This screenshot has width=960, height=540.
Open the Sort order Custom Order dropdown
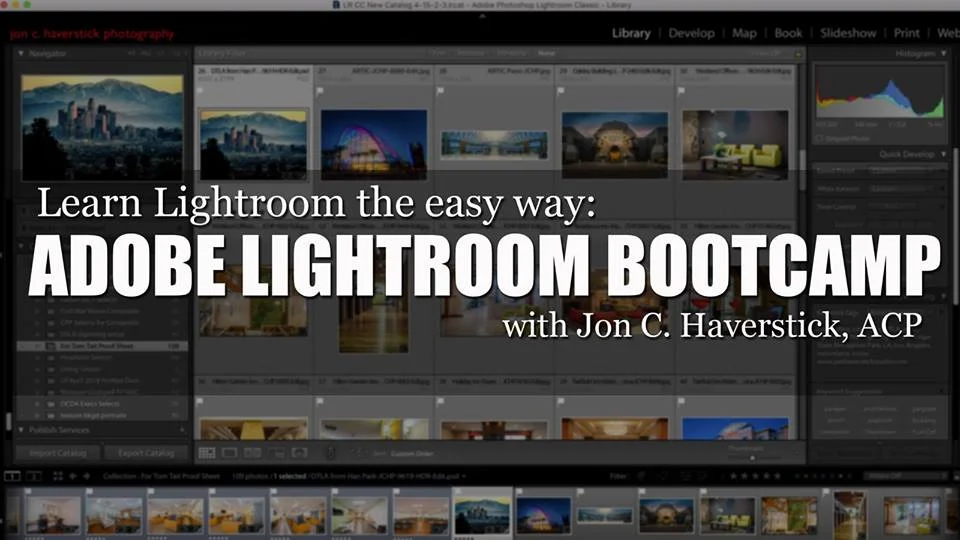coord(412,454)
